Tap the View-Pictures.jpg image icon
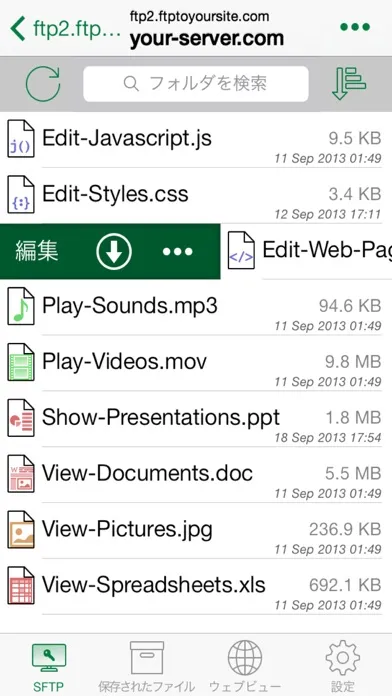This screenshot has width=392, height=696. click(x=21, y=530)
